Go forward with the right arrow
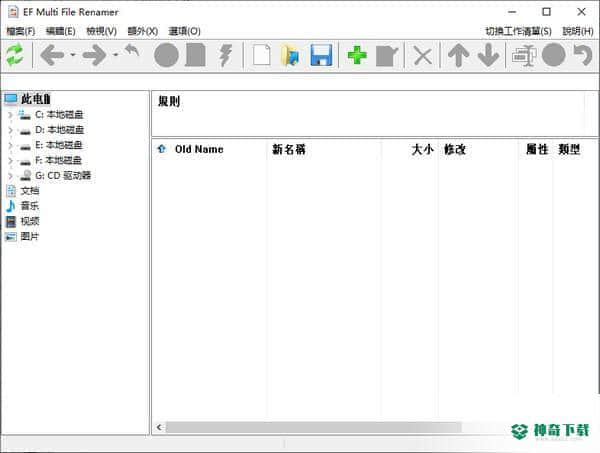Image resolution: width=600 pixels, height=453 pixels. click(x=95, y=55)
